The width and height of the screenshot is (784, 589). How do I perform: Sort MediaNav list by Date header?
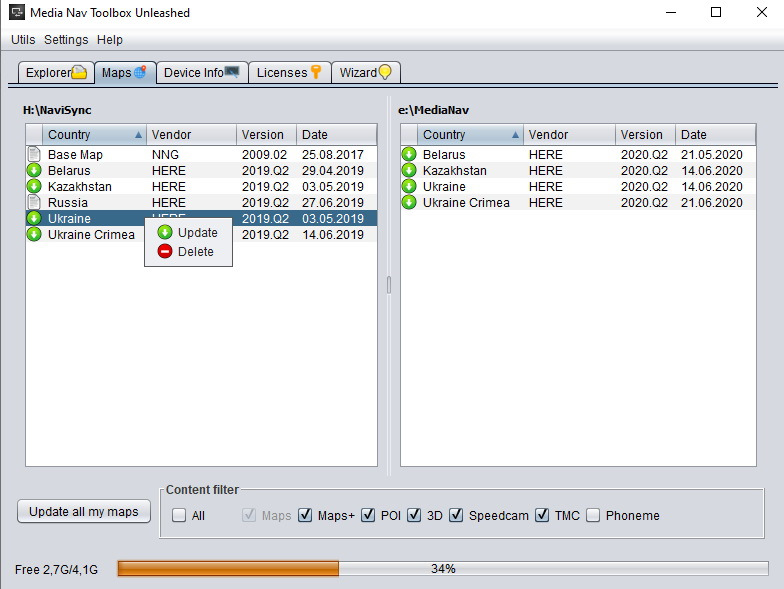[716, 134]
